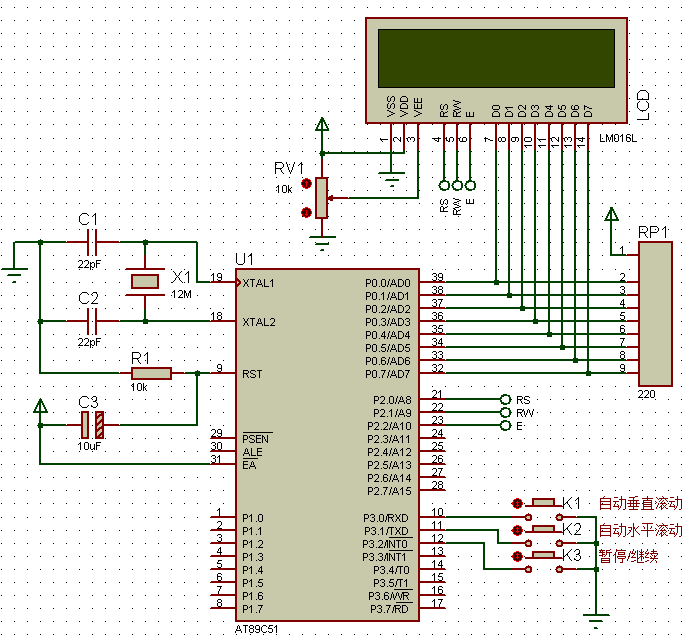Click the 10k value beside RV1
This screenshot has height=638, width=685.
(284, 189)
